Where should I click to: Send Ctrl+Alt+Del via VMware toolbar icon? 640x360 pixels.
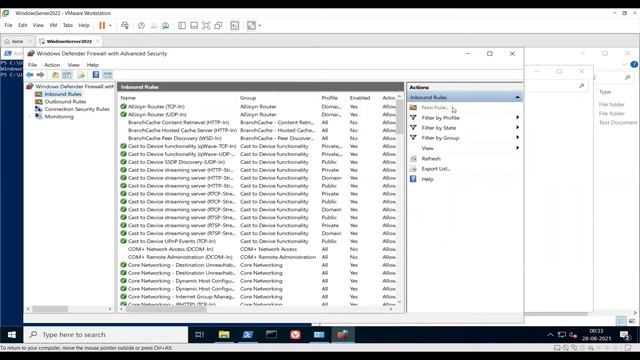pyautogui.click(x=125, y=25)
